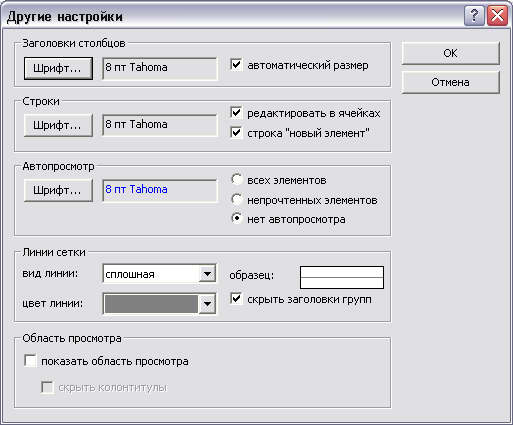Confirm settings with the OK button
This screenshot has width=513, height=425.
coord(450,53)
